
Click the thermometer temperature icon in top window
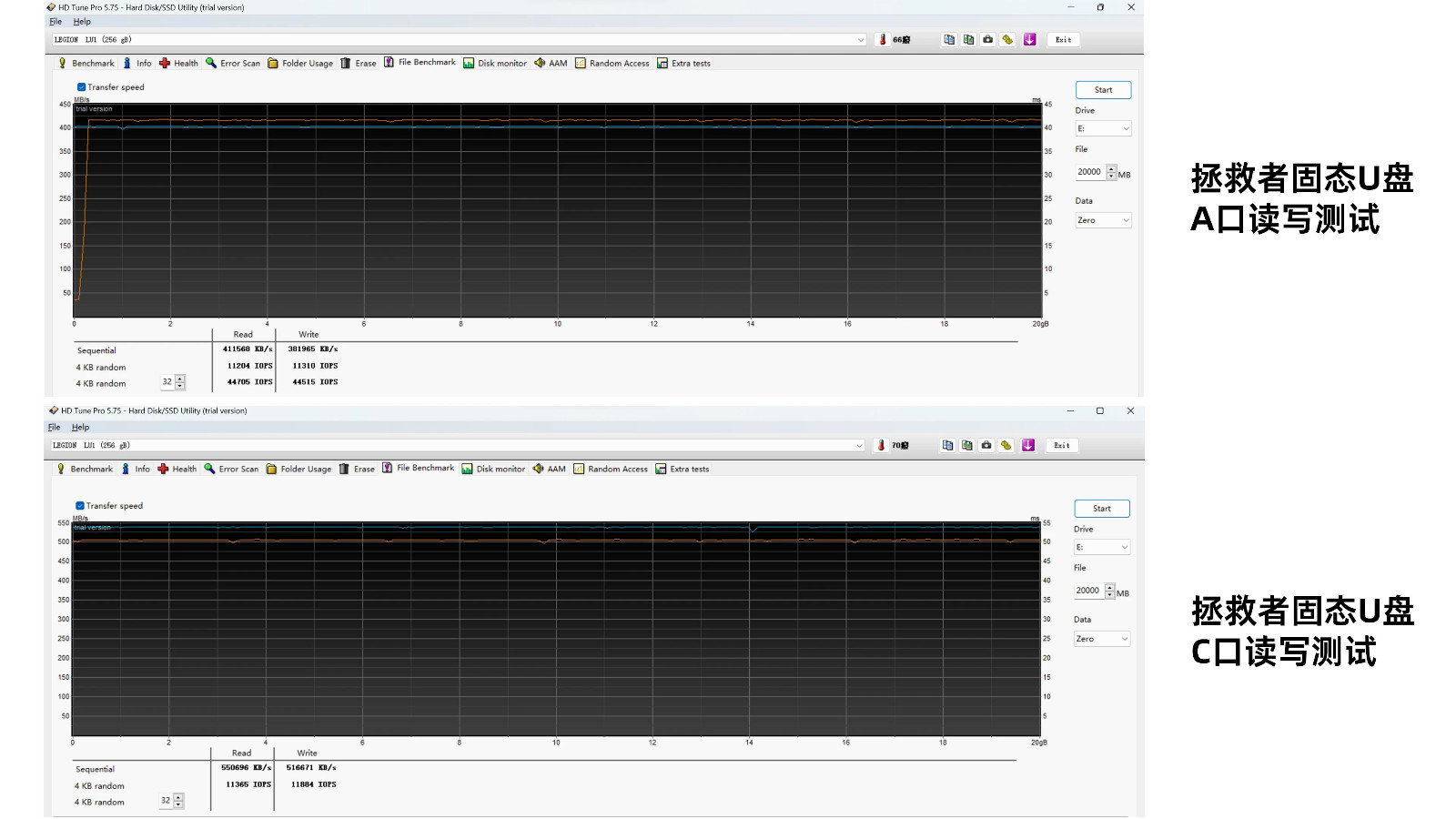pyautogui.click(x=882, y=39)
